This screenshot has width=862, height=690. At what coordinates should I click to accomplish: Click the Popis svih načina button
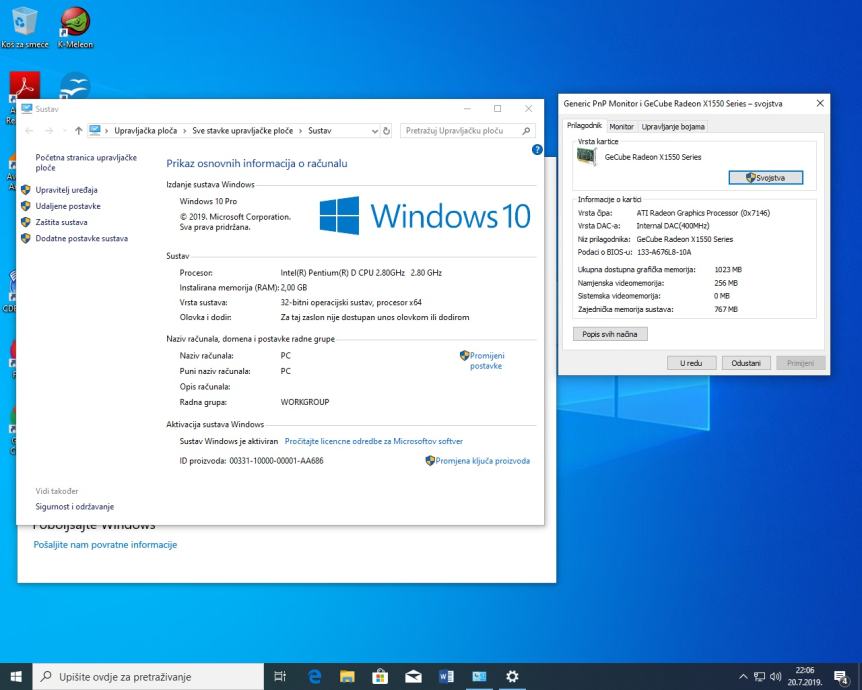(x=609, y=334)
